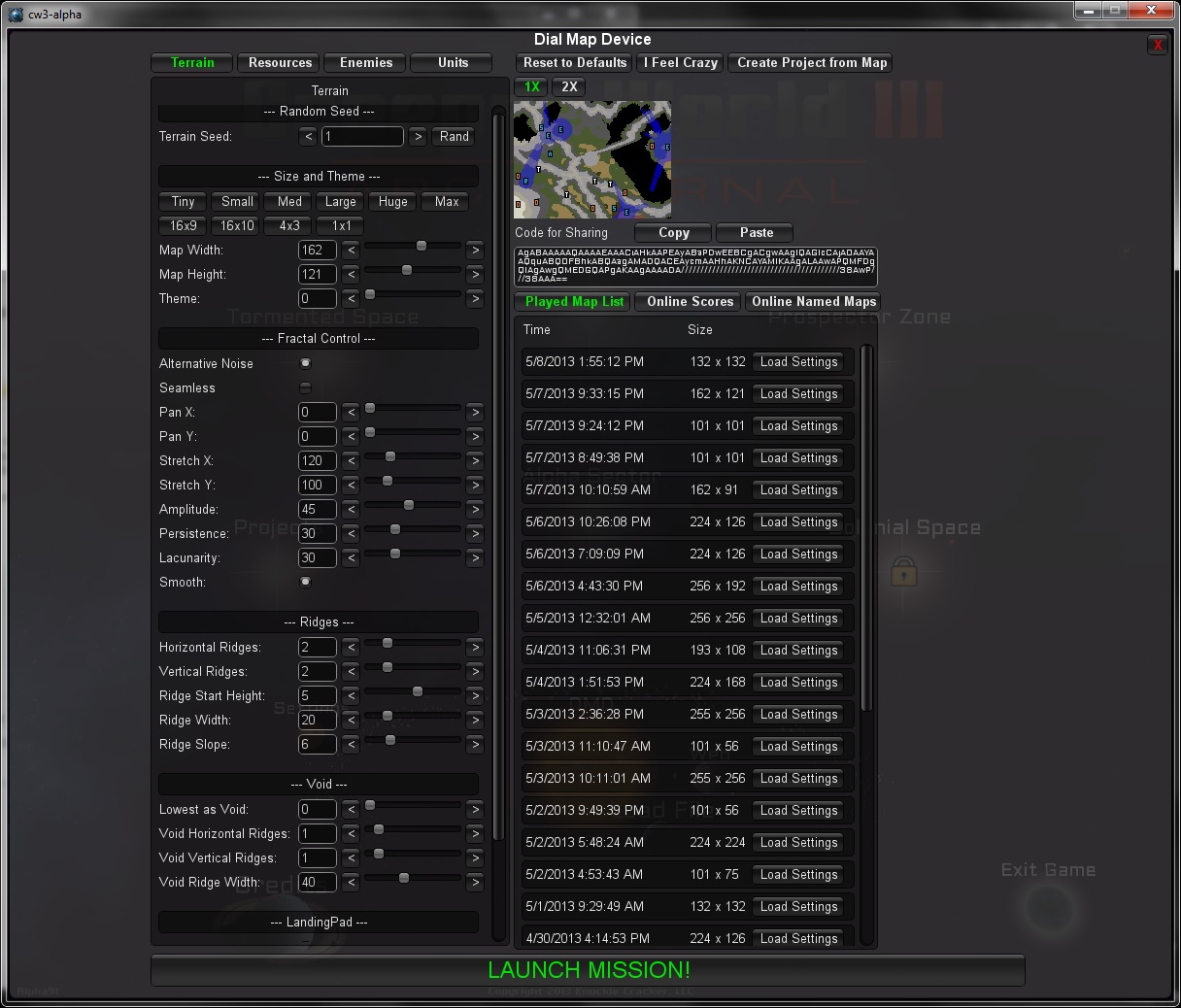
Task: Click the I Feel Crazy button
Action: (x=680, y=63)
